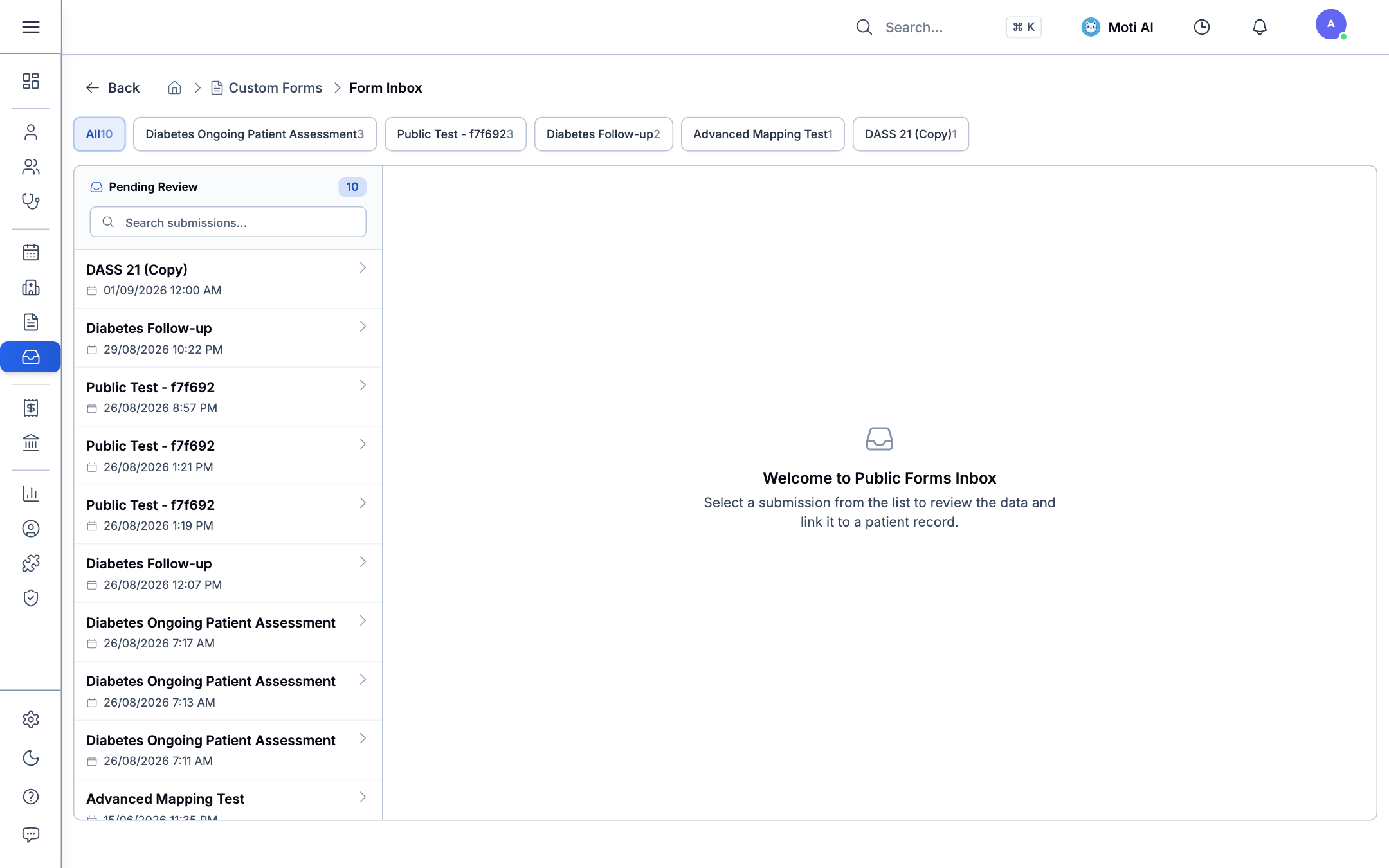
Task: Open the Advanced Mapping Test submission title
Action: click(165, 799)
